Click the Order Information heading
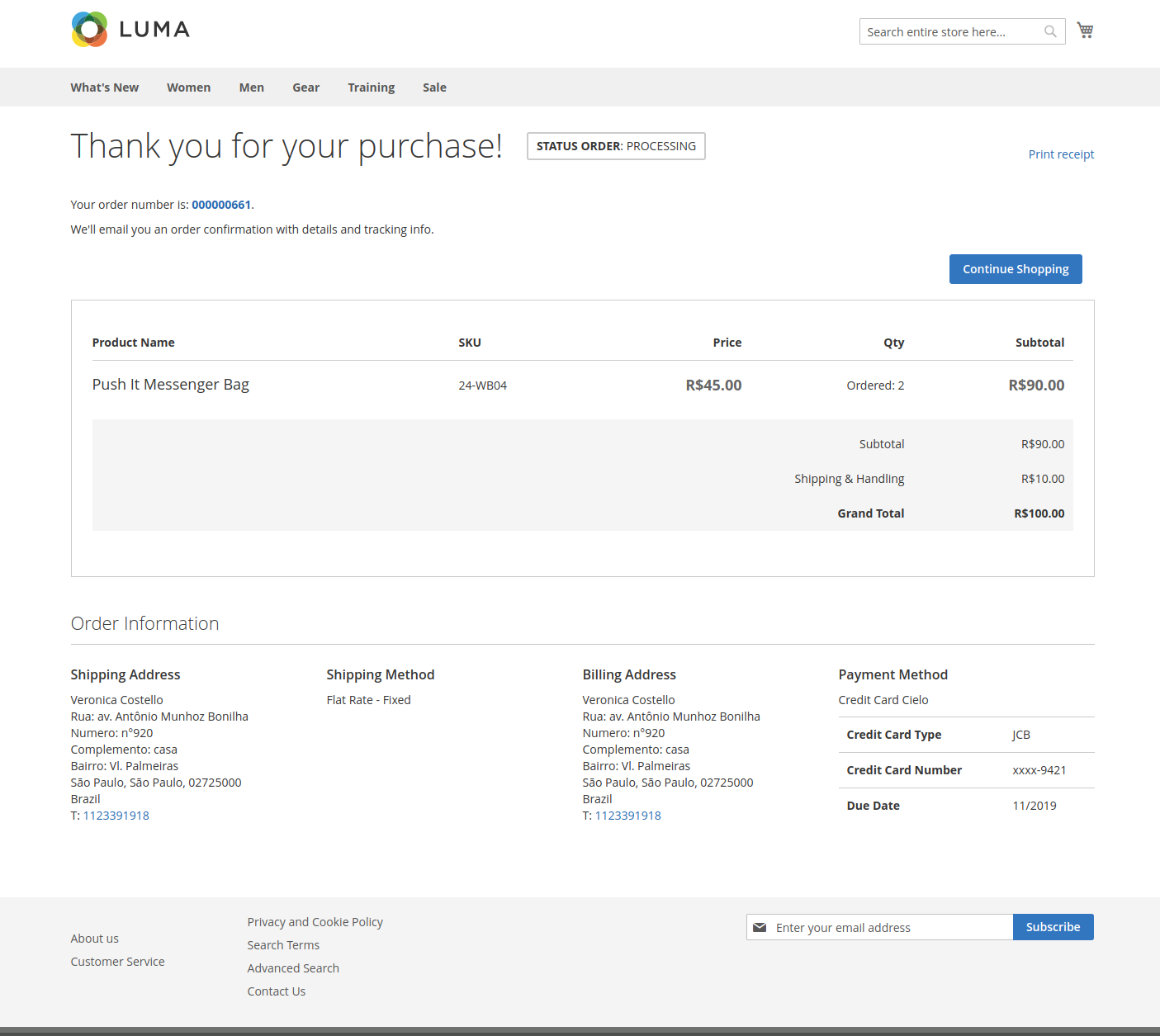Viewport: 1160px width, 1036px height. pos(145,623)
